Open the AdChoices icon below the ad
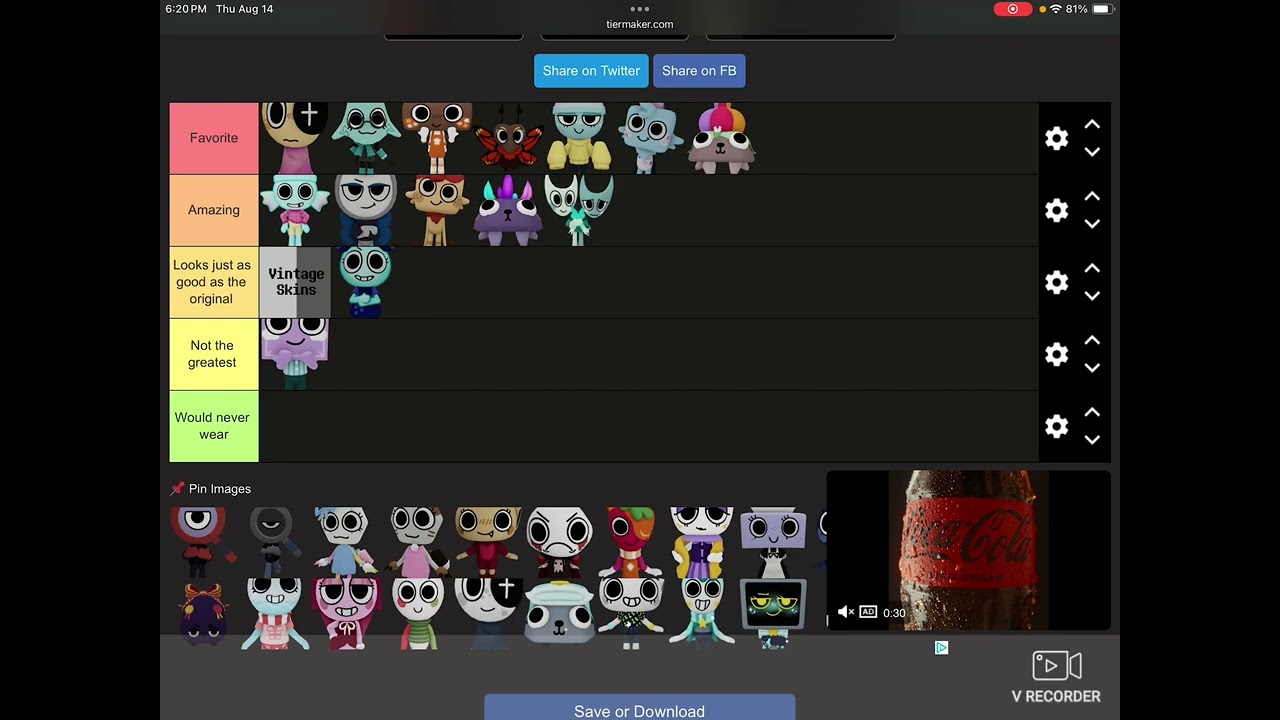Screen dimensions: 1280x720 [x=941, y=648]
